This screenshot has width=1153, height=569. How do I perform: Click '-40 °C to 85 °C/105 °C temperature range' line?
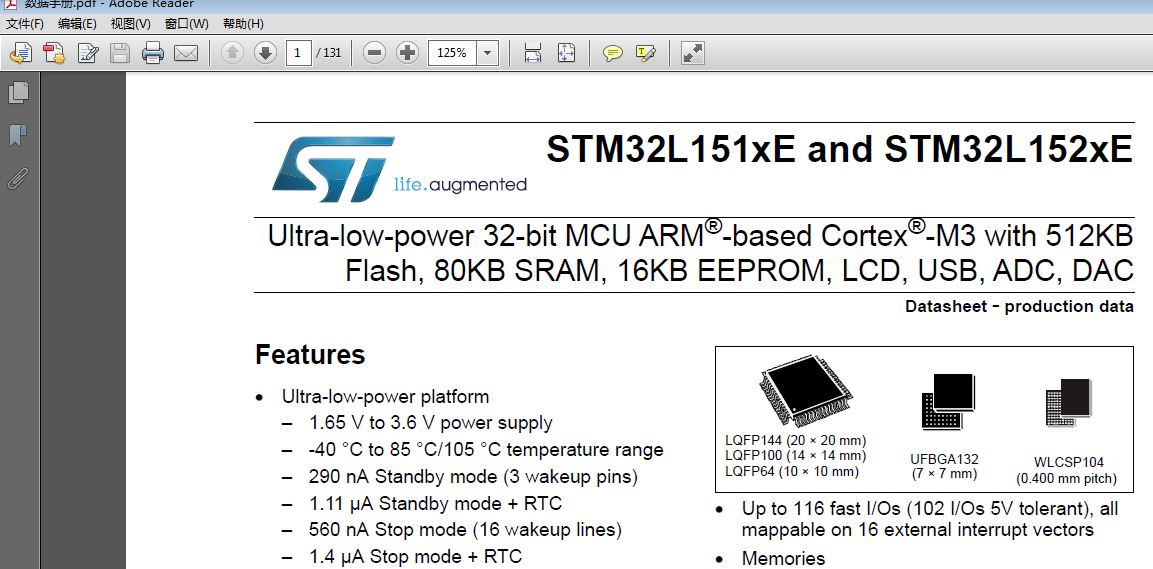(x=486, y=450)
